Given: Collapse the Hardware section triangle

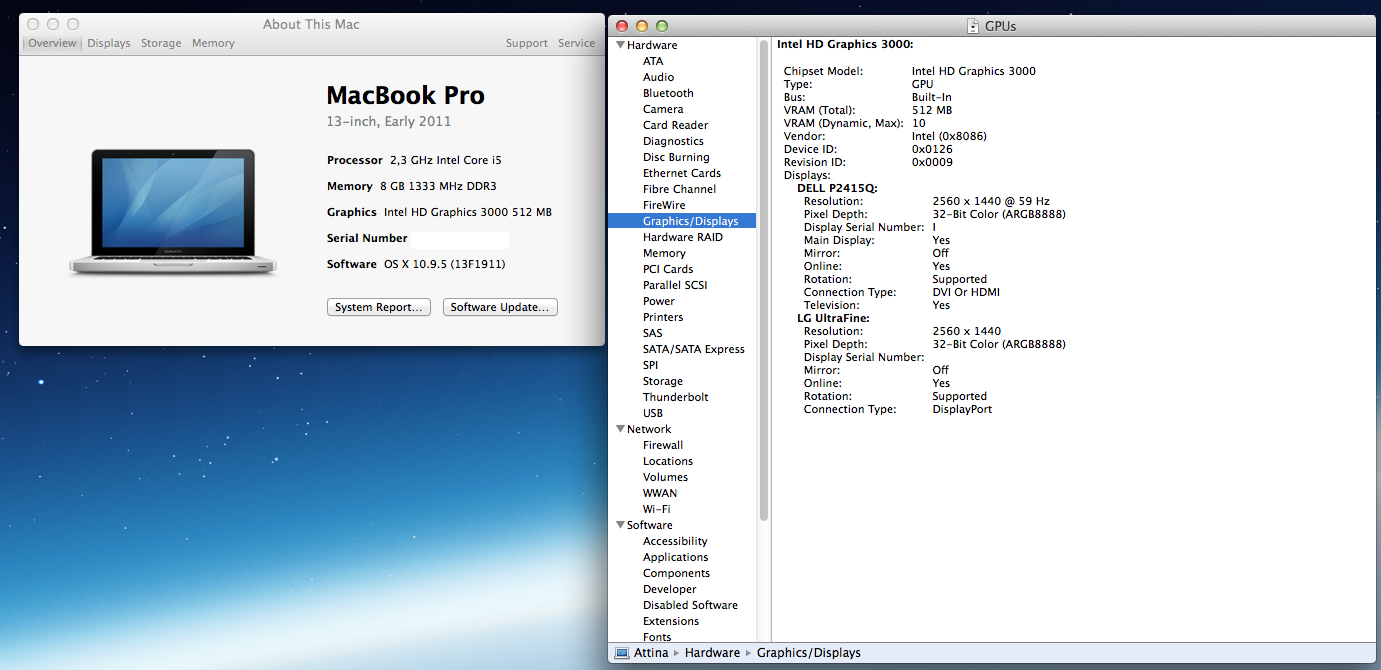Looking at the screenshot, I should [x=620, y=45].
